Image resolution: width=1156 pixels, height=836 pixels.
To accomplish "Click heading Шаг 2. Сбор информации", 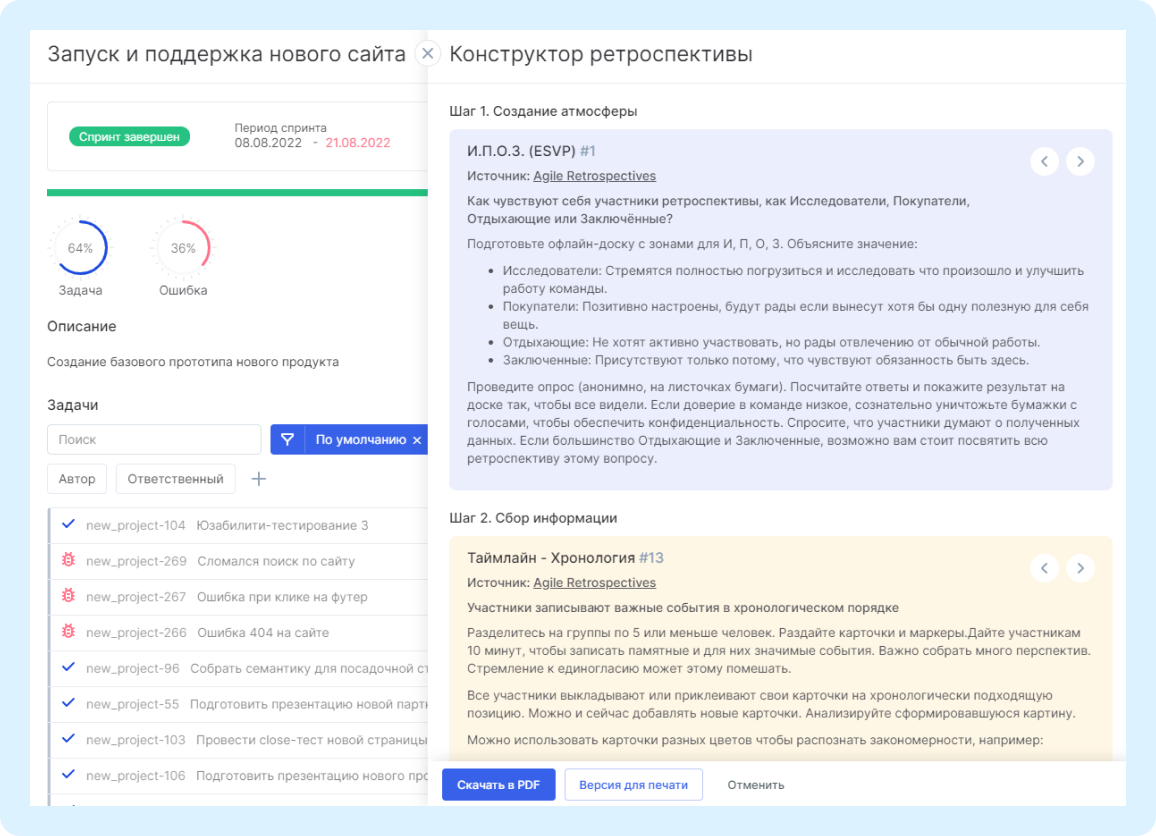I will pos(533,518).
